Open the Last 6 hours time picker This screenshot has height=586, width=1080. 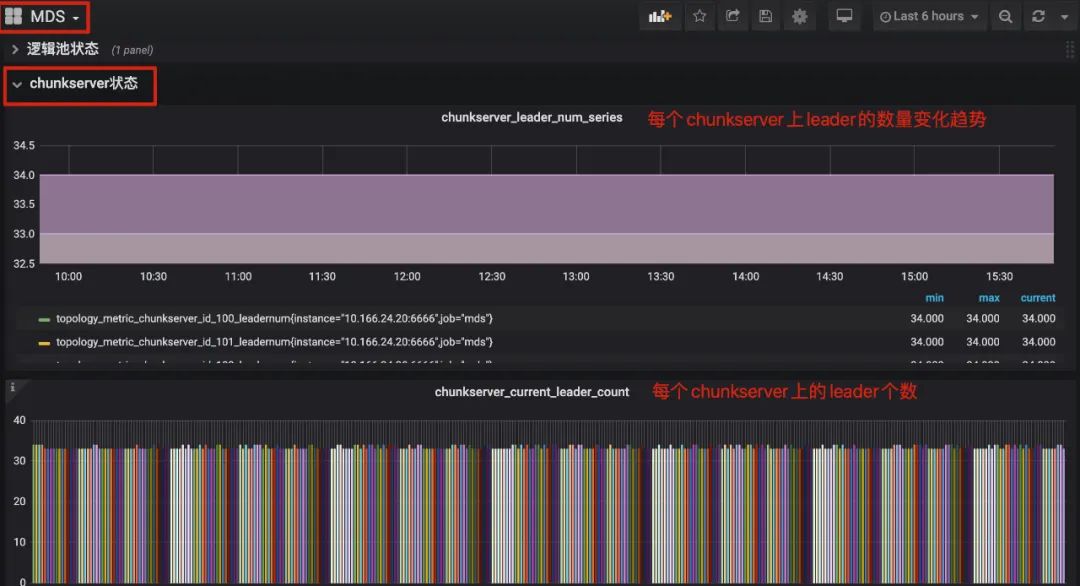928,17
